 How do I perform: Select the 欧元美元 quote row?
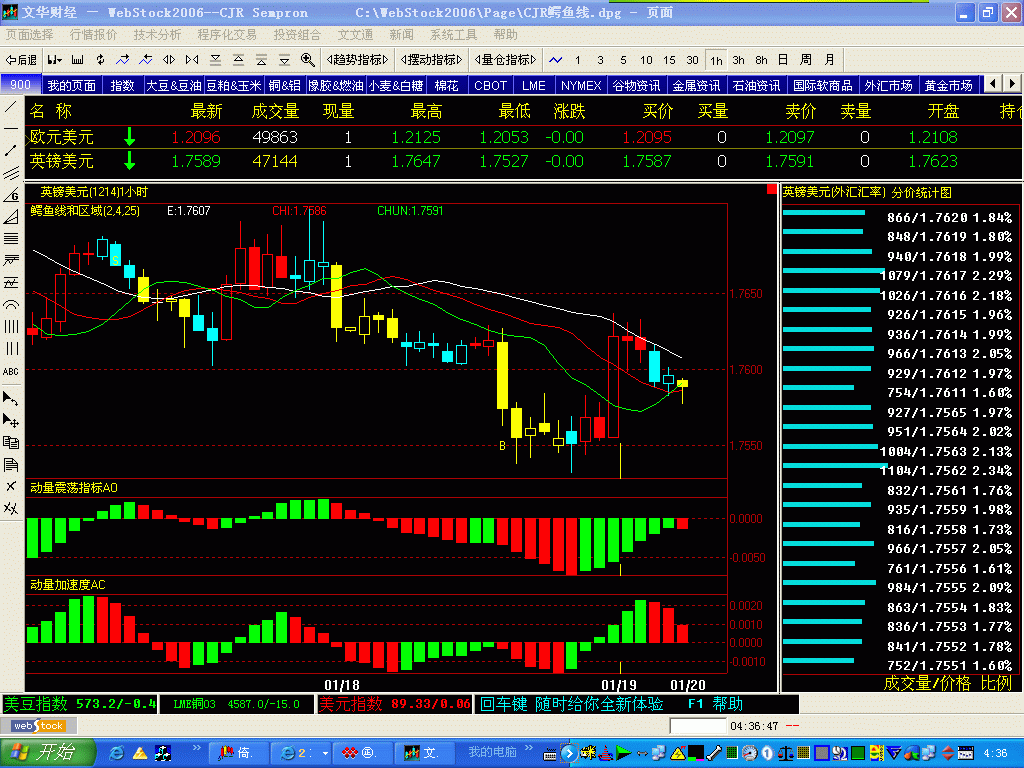coord(523,137)
